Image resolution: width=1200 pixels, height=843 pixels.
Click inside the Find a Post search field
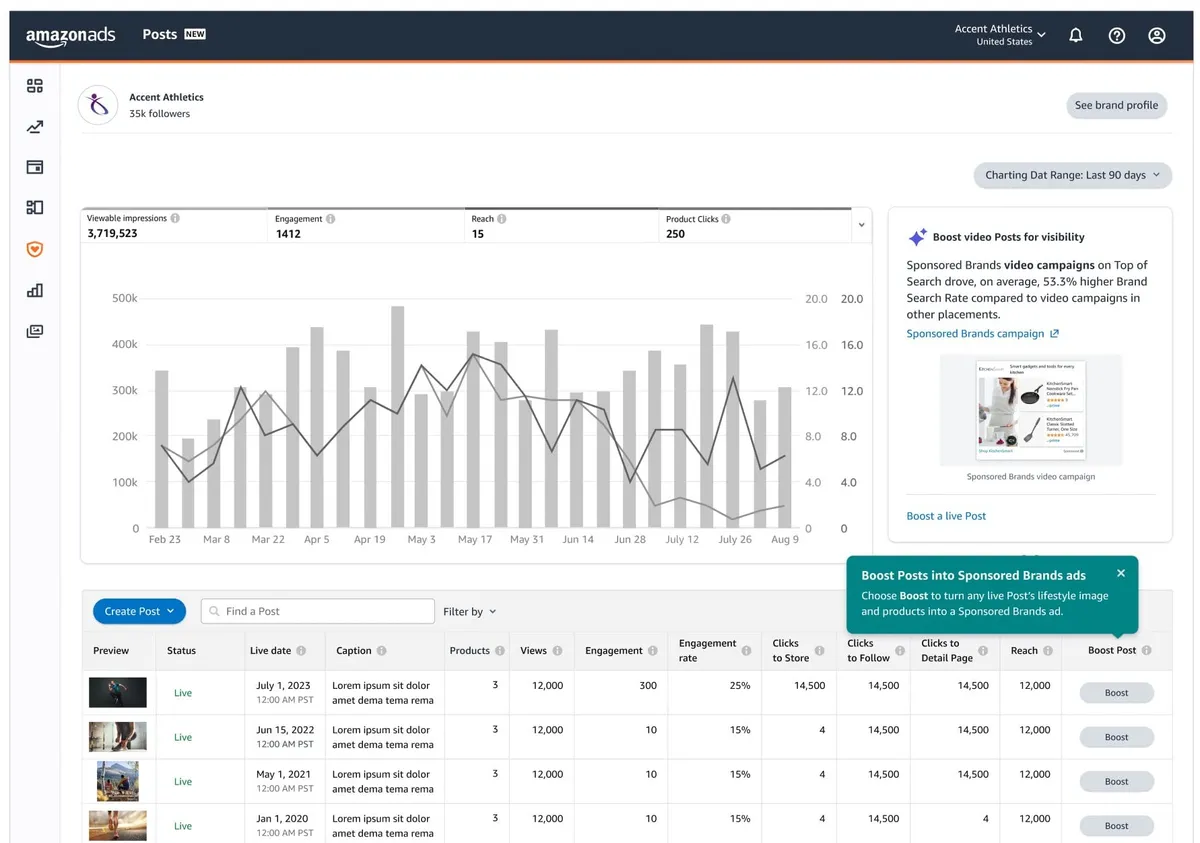pyautogui.click(x=317, y=611)
